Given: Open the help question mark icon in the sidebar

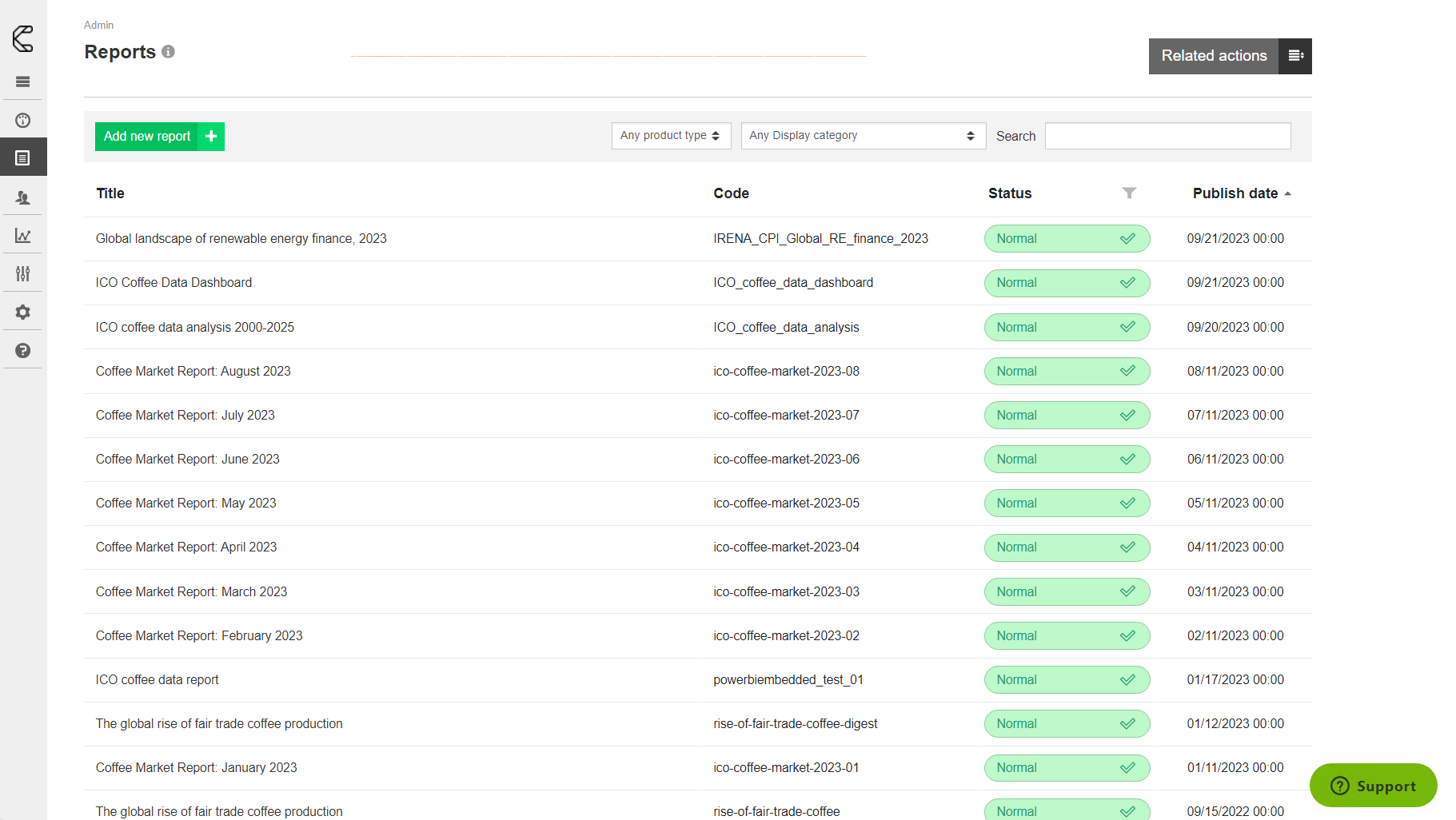Looking at the screenshot, I should [23, 351].
